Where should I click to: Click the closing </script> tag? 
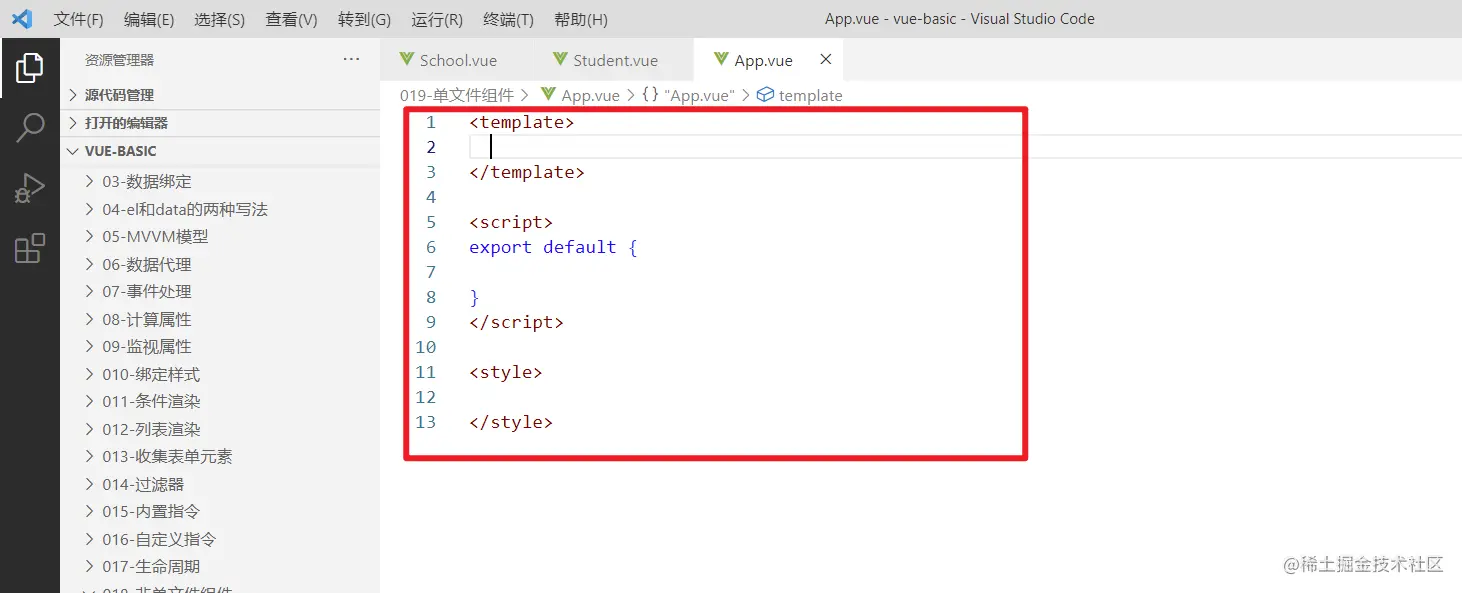516,322
